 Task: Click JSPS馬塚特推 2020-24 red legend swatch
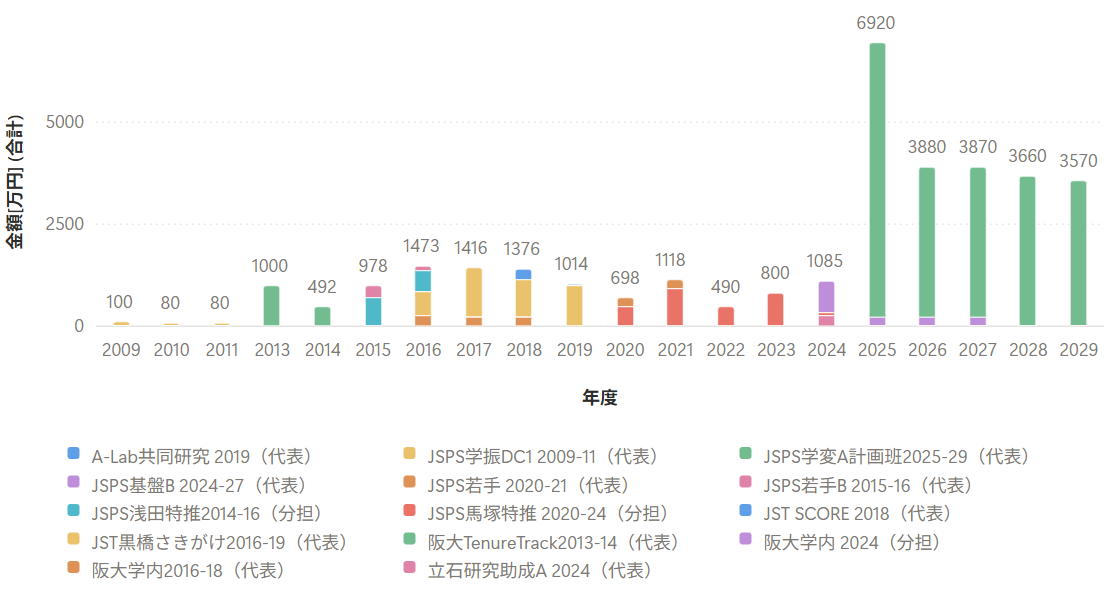point(409,510)
